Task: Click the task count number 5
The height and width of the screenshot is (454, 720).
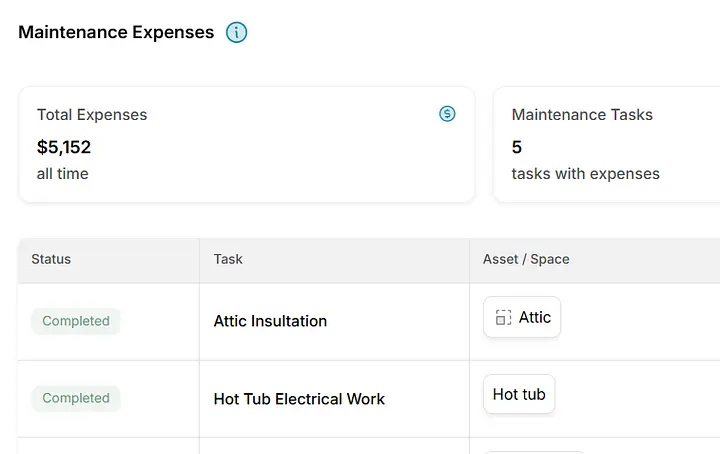Action: pyautogui.click(x=517, y=147)
